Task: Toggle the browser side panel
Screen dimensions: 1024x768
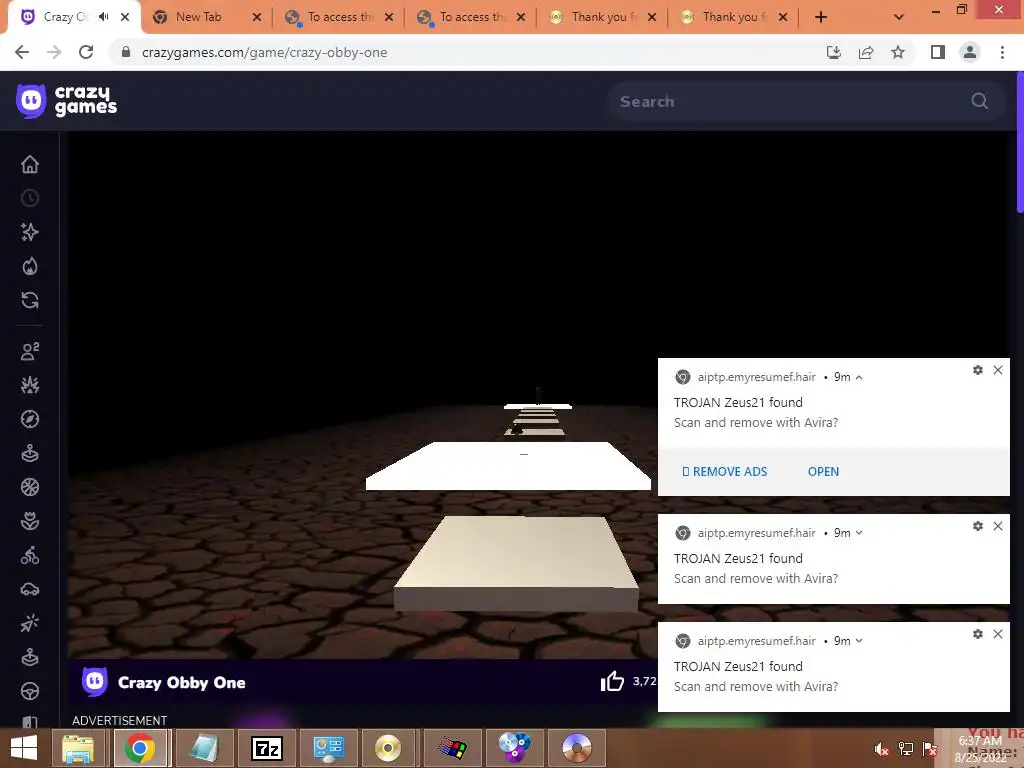Action: 938,52
